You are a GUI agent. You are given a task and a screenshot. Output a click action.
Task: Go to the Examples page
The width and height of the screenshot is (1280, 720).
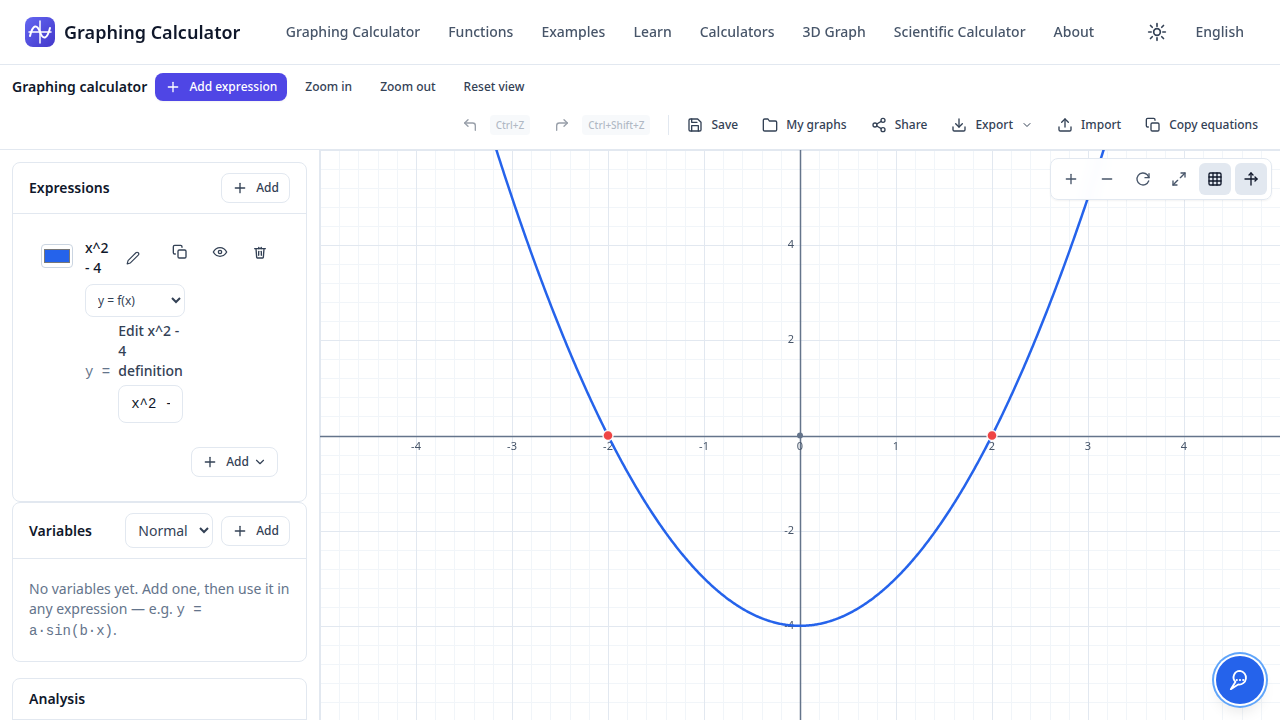coord(573,32)
